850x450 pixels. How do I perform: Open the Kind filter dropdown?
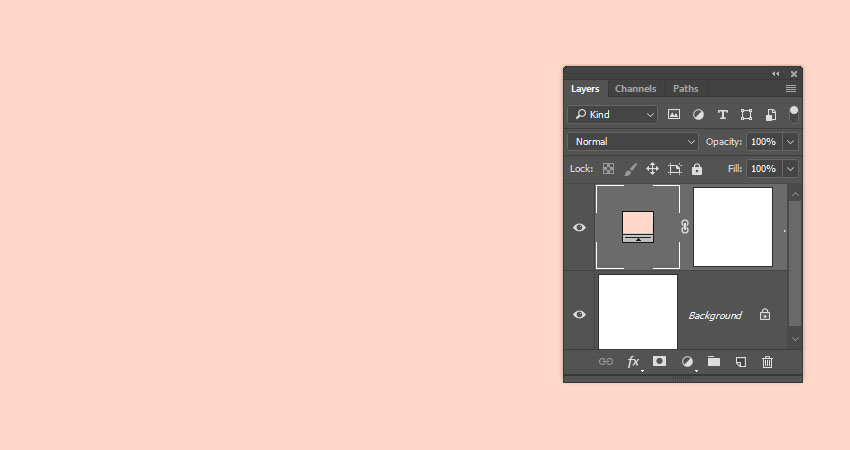coord(613,114)
